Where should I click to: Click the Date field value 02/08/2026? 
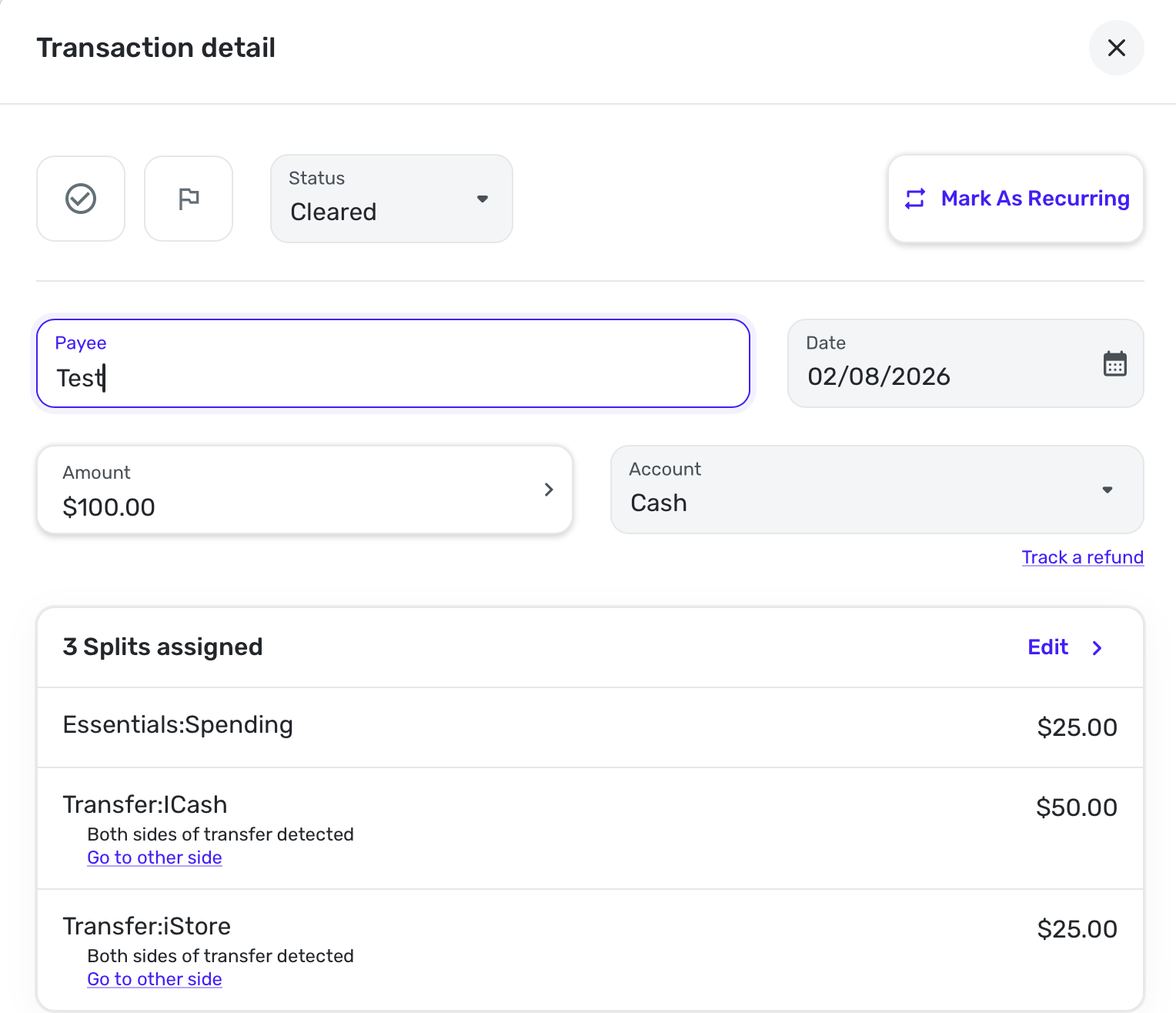(879, 376)
